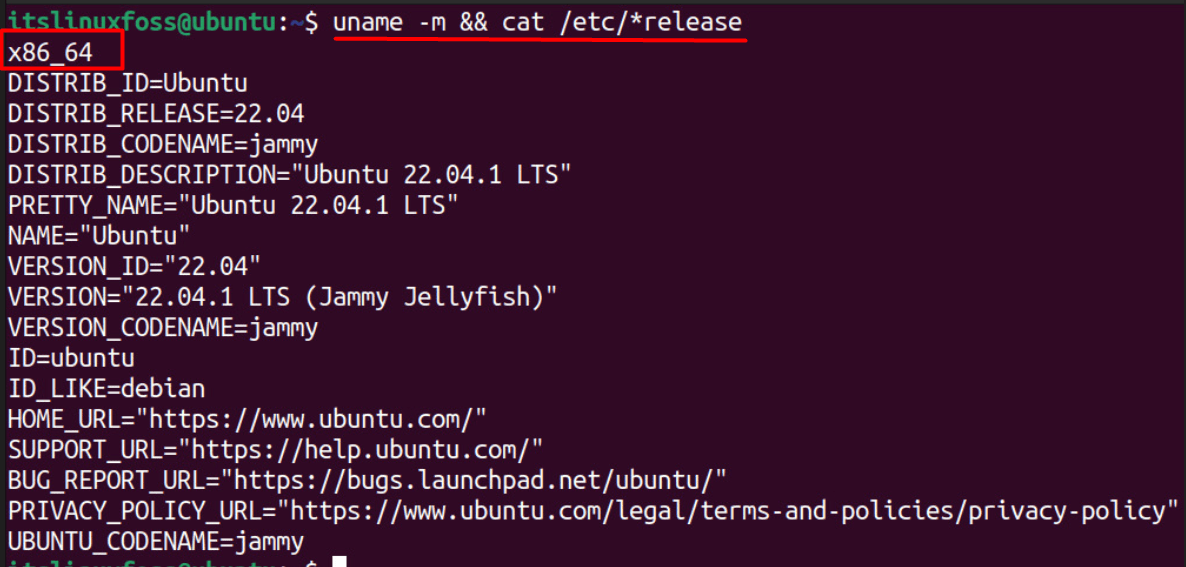
Task: Click the UBUNTU_CODENAME=jammy line
Action: [x=156, y=542]
